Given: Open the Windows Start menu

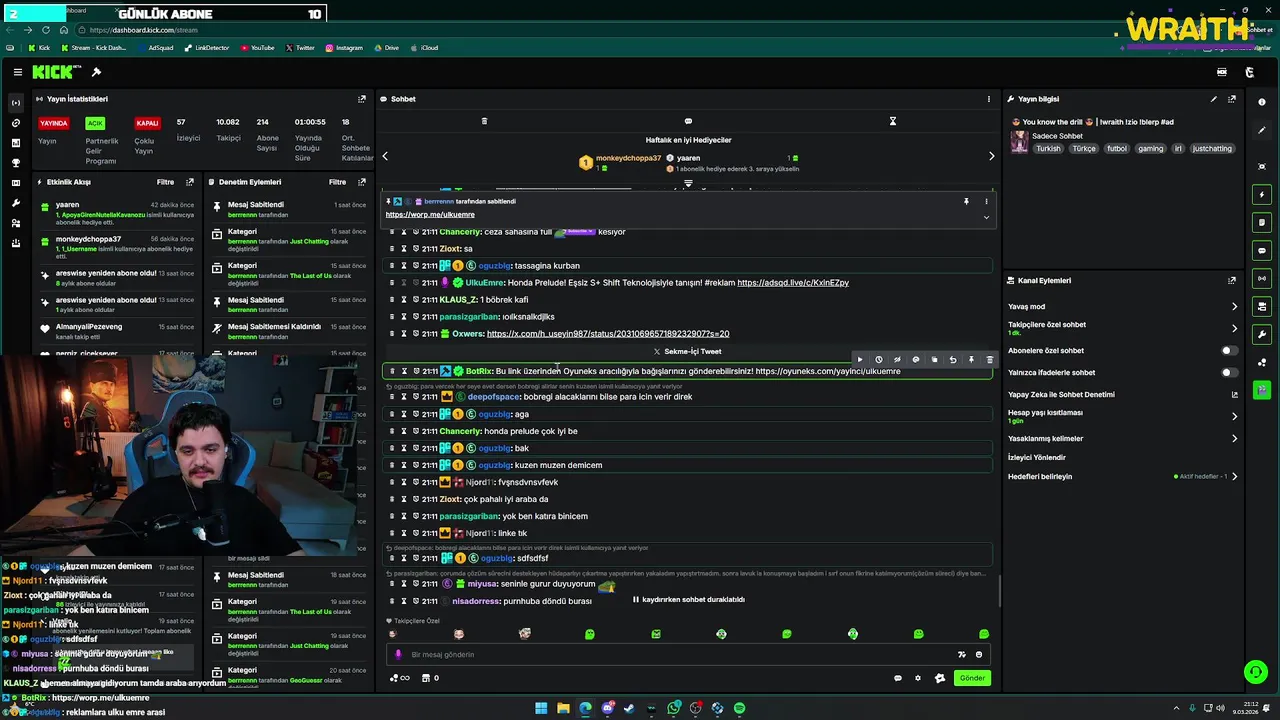Looking at the screenshot, I should click(x=541, y=708).
